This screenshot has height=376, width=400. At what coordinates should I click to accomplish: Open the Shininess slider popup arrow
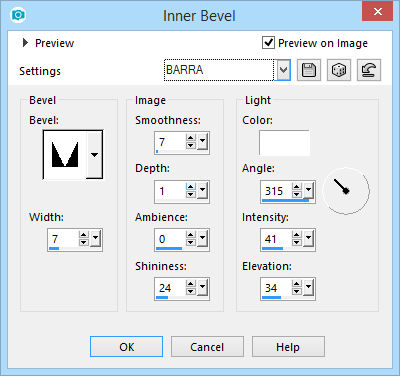coord(202,288)
